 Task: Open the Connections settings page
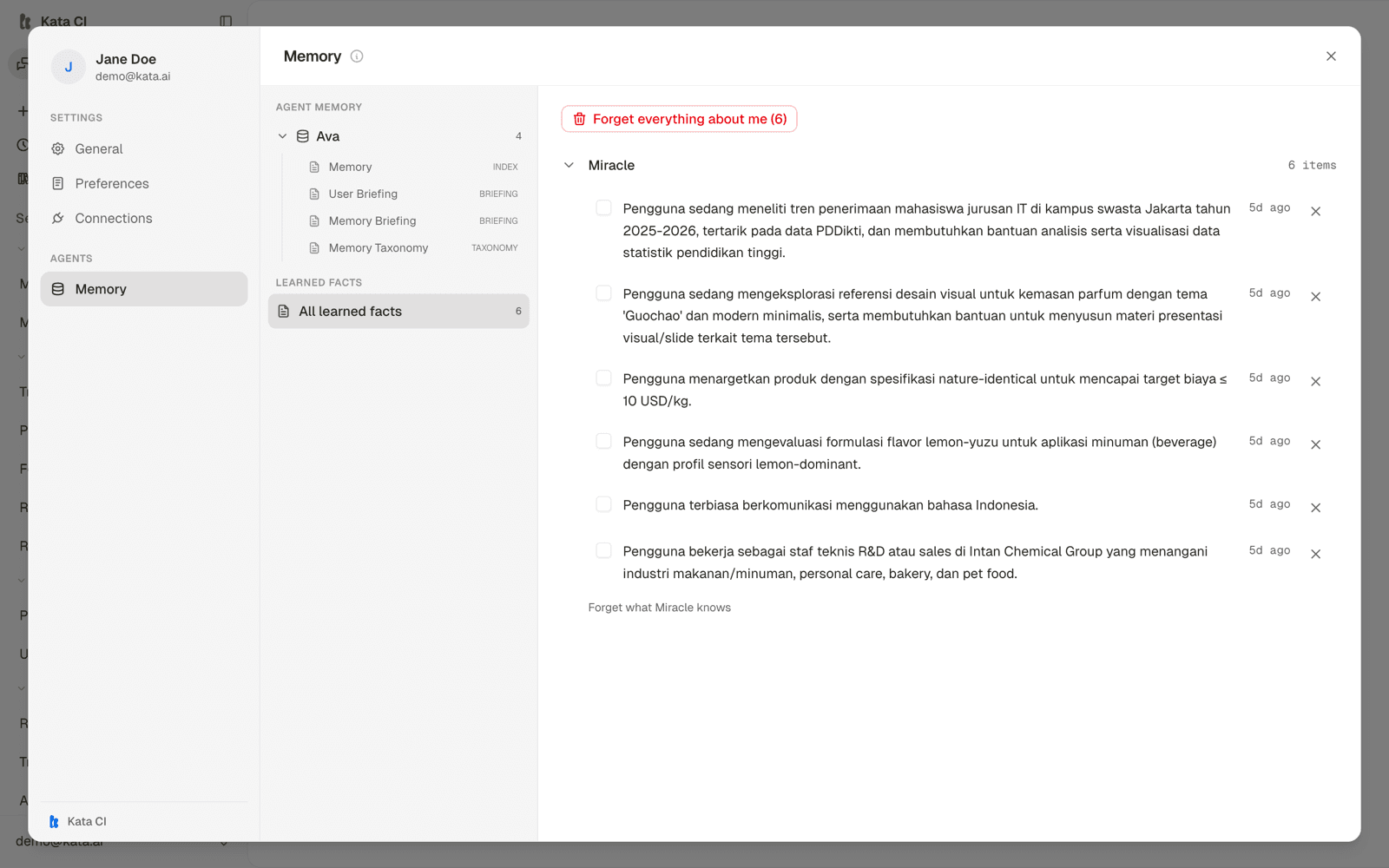point(144,219)
